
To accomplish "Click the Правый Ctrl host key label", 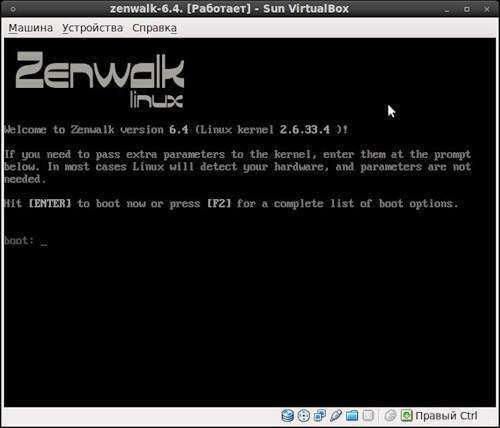I will [x=446, y=416].
